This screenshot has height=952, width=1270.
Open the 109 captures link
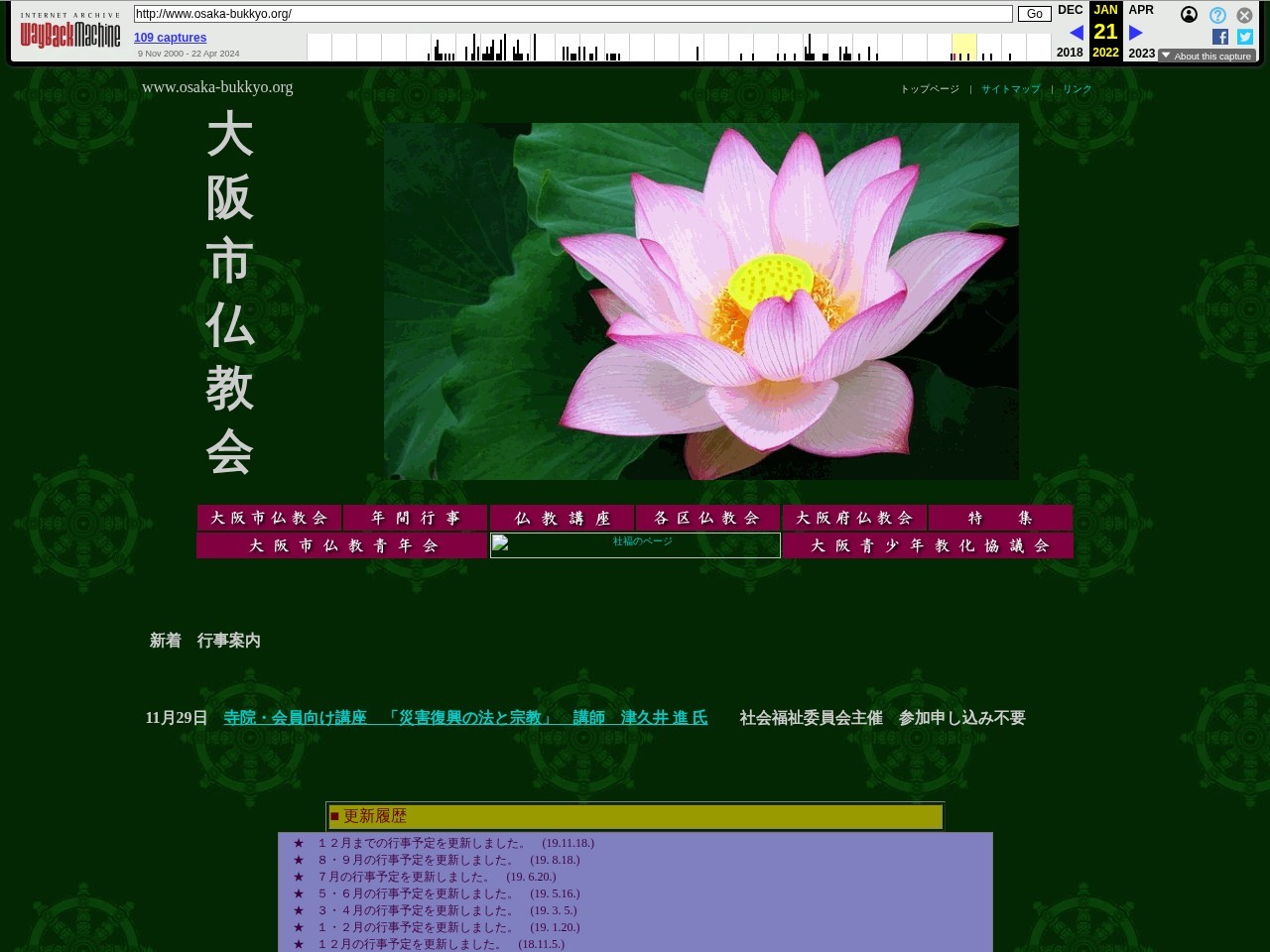click(x=170, y=38)
